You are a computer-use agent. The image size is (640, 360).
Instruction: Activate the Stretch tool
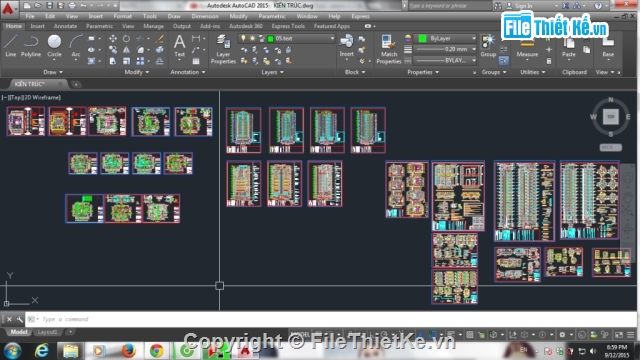[x=113, y=61]
